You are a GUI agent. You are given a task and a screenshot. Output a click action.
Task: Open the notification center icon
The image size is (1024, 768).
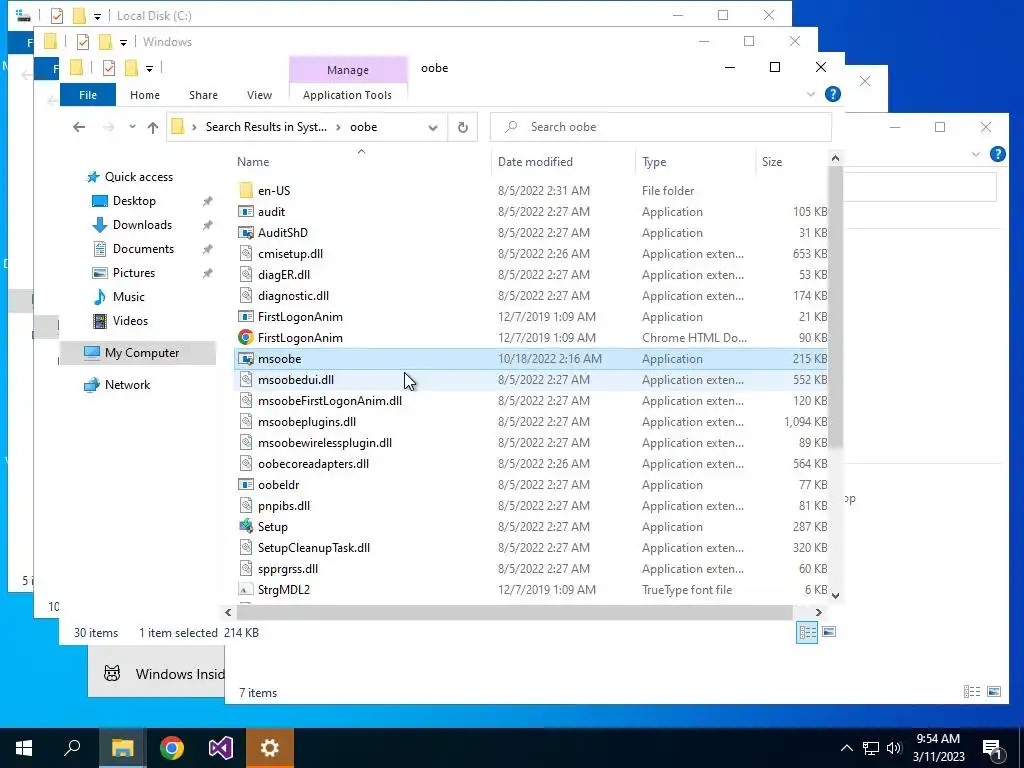992,749
